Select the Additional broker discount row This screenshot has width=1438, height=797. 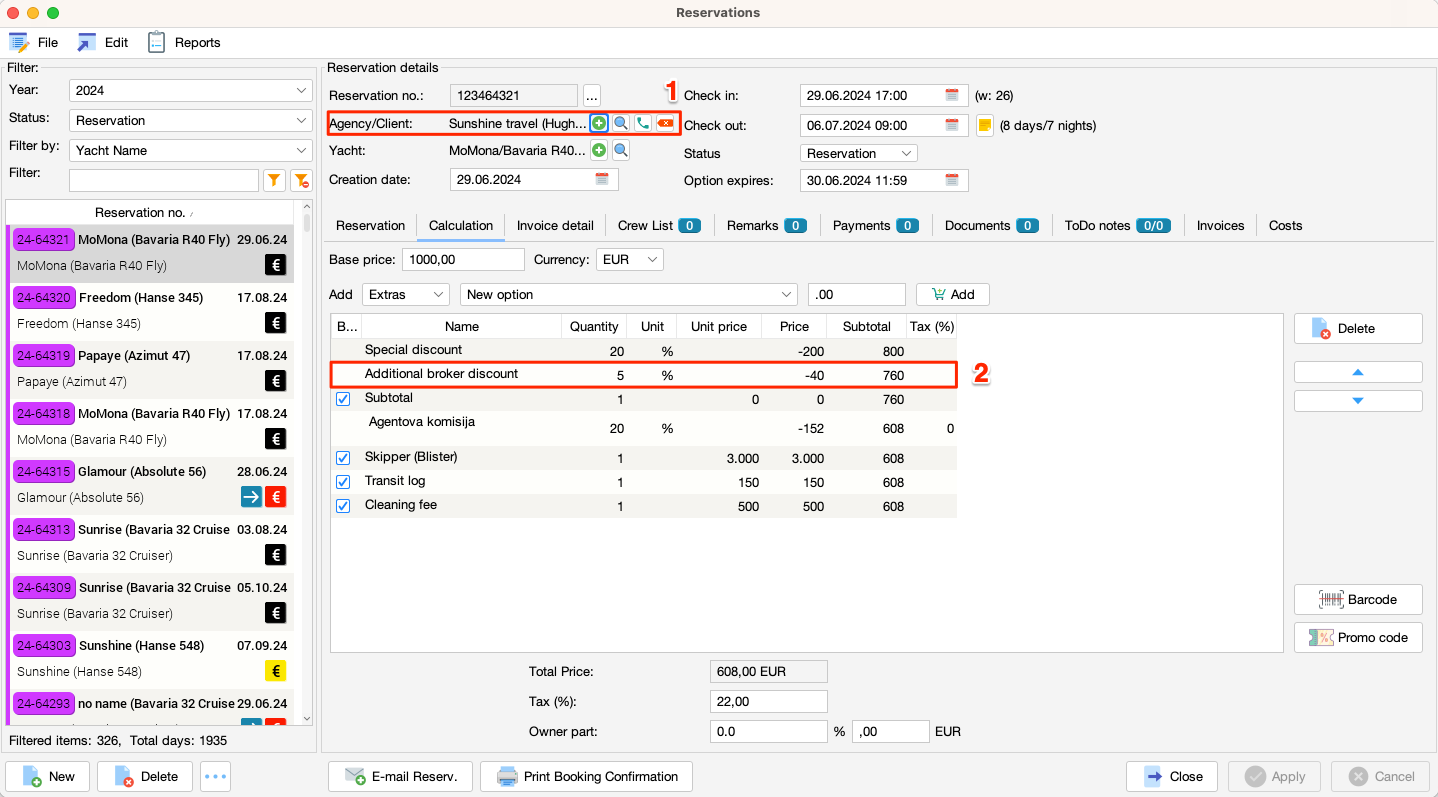click(643, 375)
